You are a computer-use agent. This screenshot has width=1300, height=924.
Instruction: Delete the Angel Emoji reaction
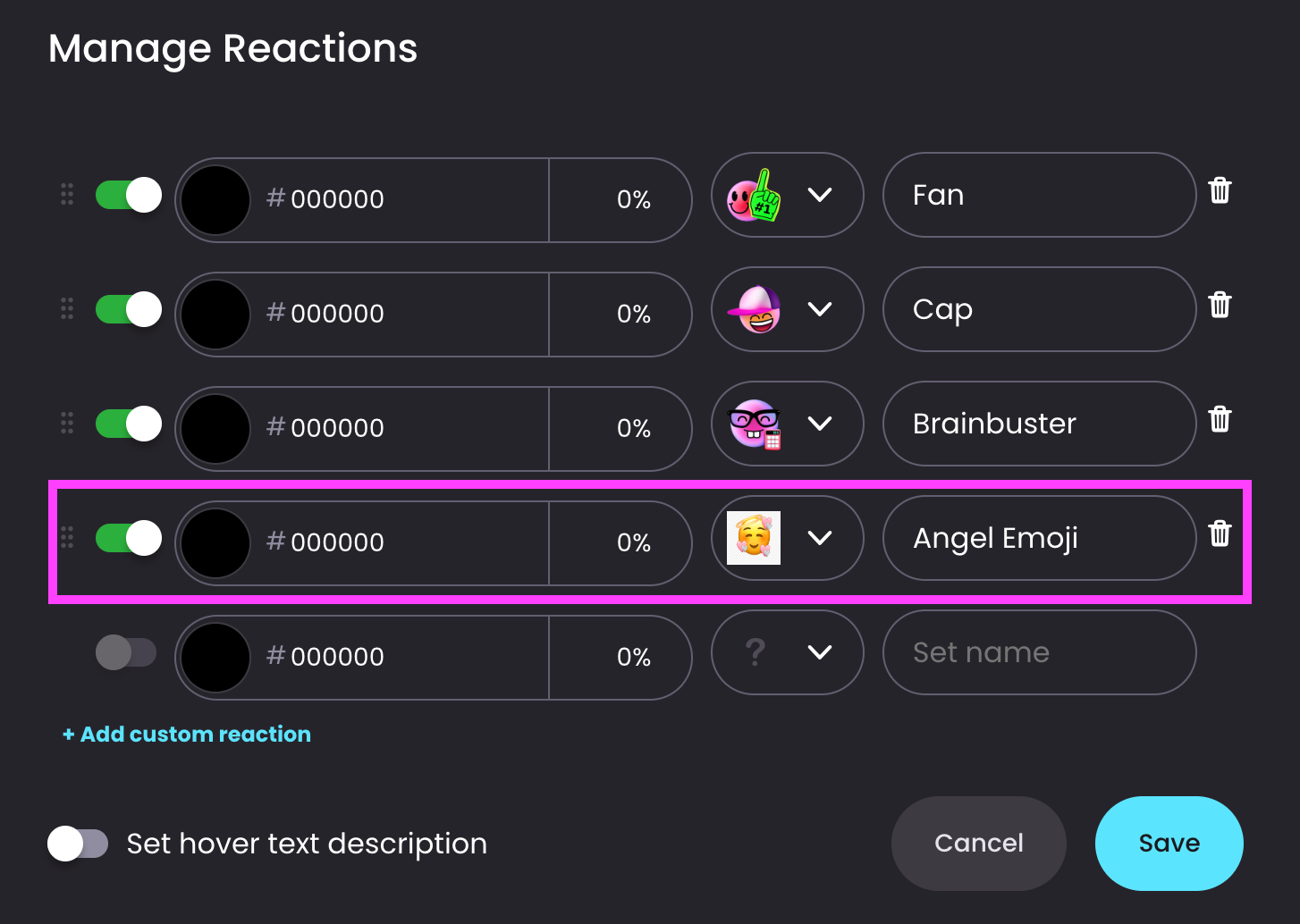click(x=1220, y=534)
